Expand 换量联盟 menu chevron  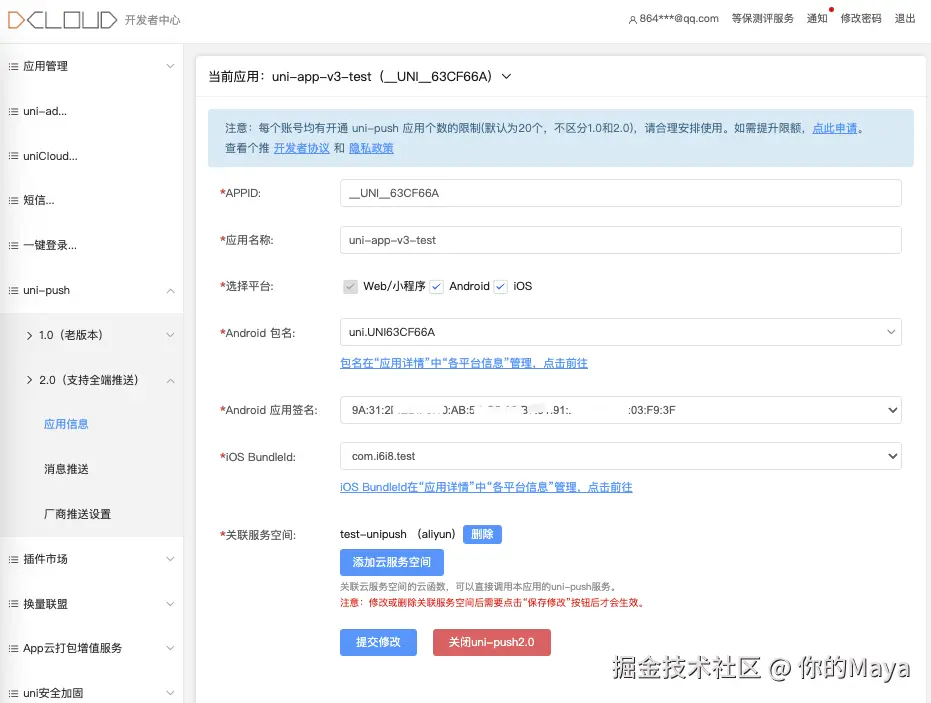click(x=170, y=604)
